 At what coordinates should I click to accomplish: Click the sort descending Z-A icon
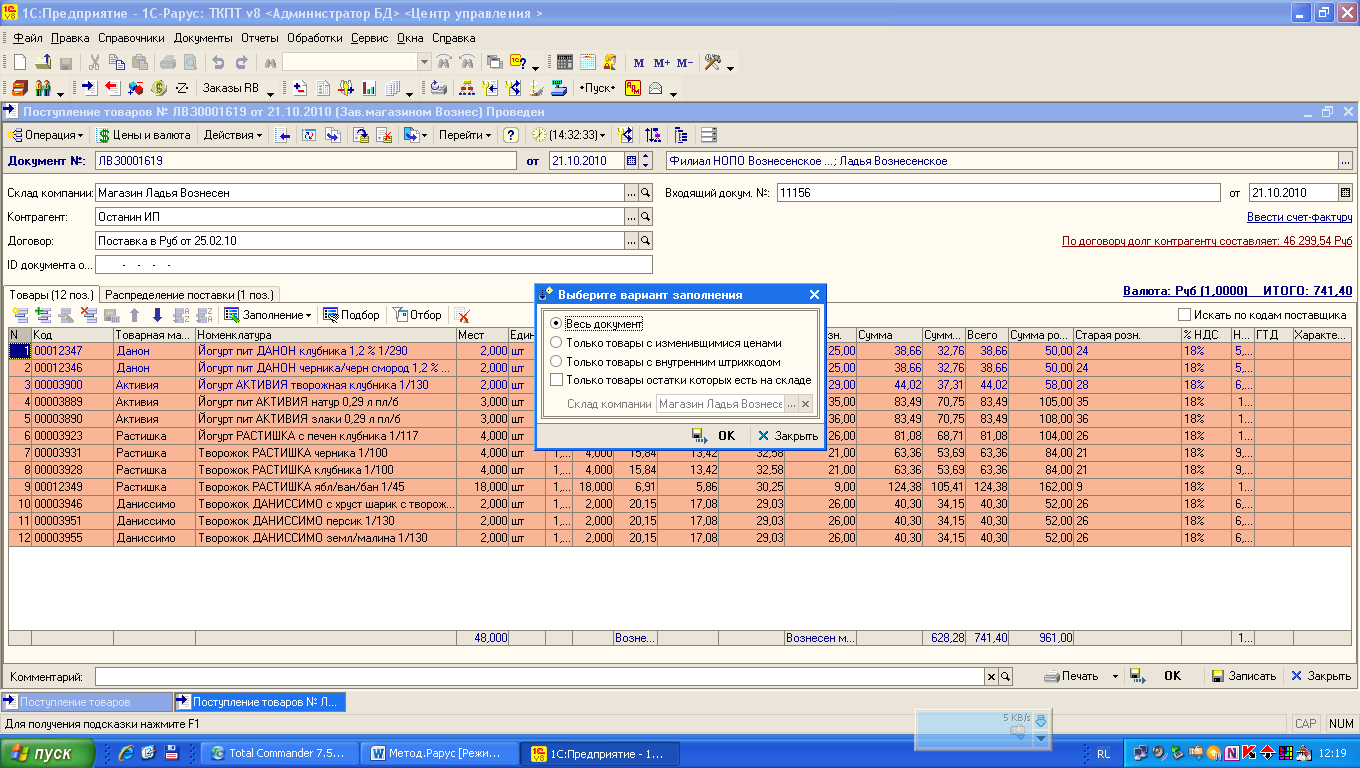(x=204, y=315)
